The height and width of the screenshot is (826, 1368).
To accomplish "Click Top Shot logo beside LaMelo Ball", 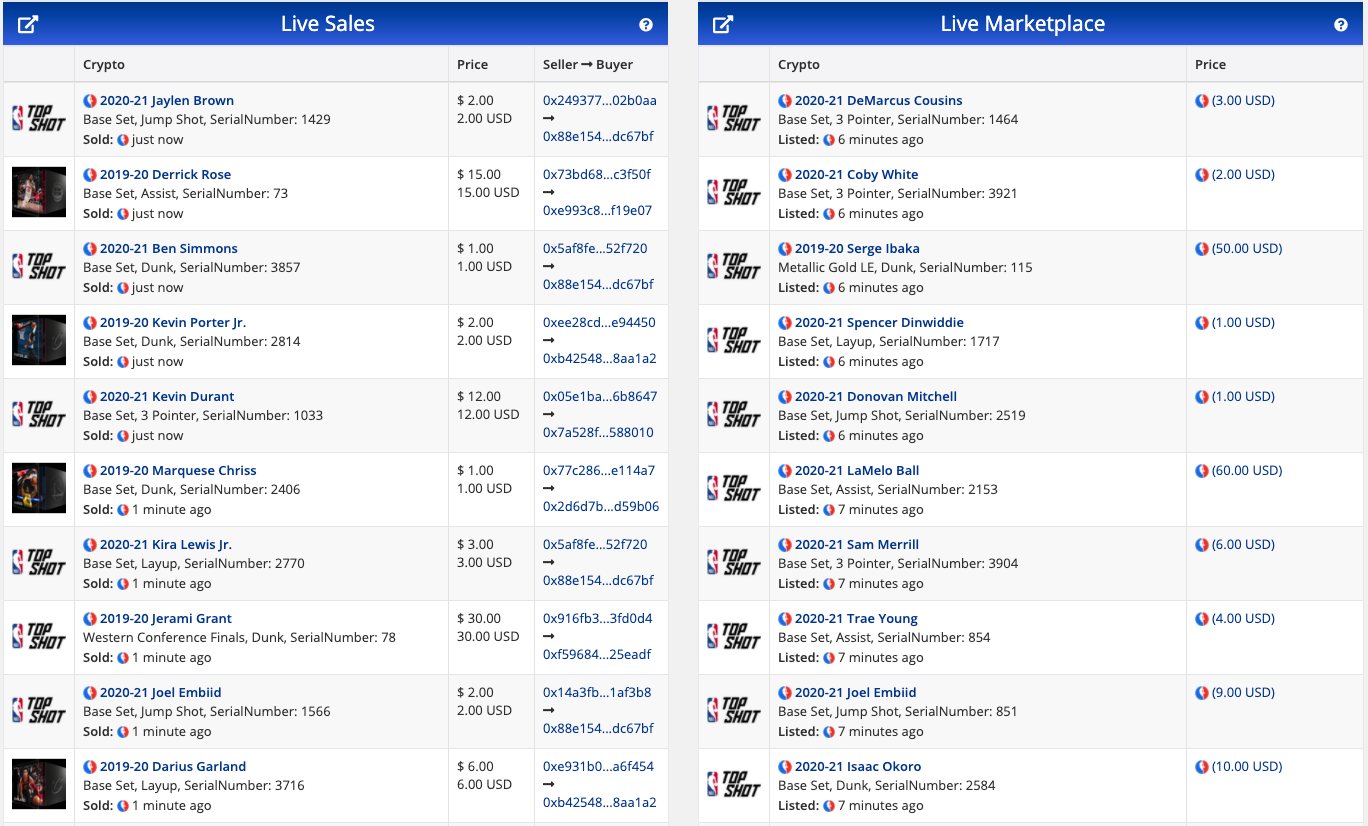I will (734, 488).
